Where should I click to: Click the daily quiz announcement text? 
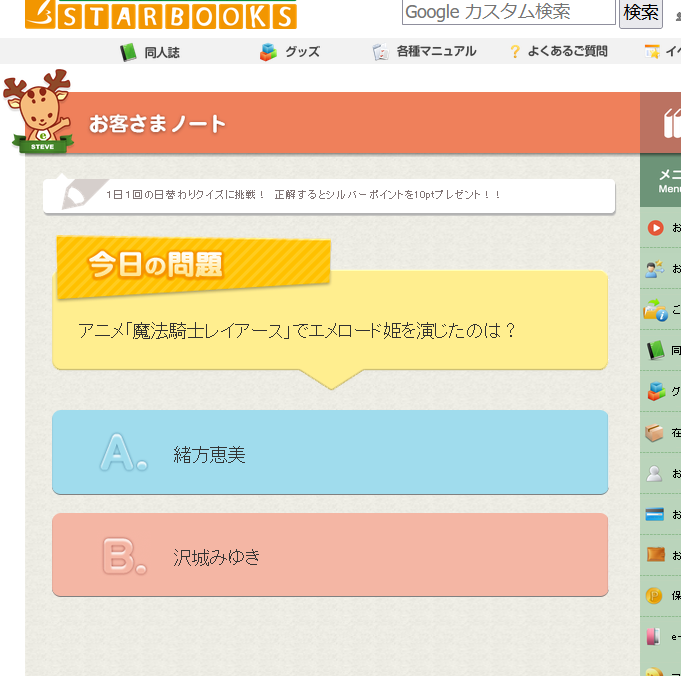[x=303, y=195]
